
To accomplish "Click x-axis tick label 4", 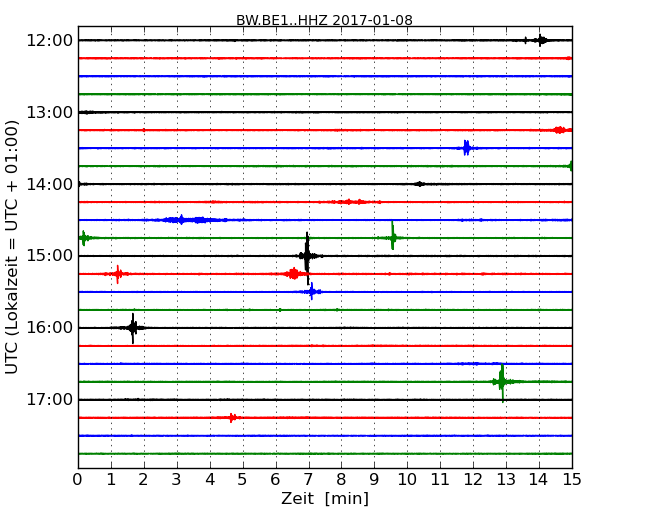I will pyautogui.click(x=210, y=480).
